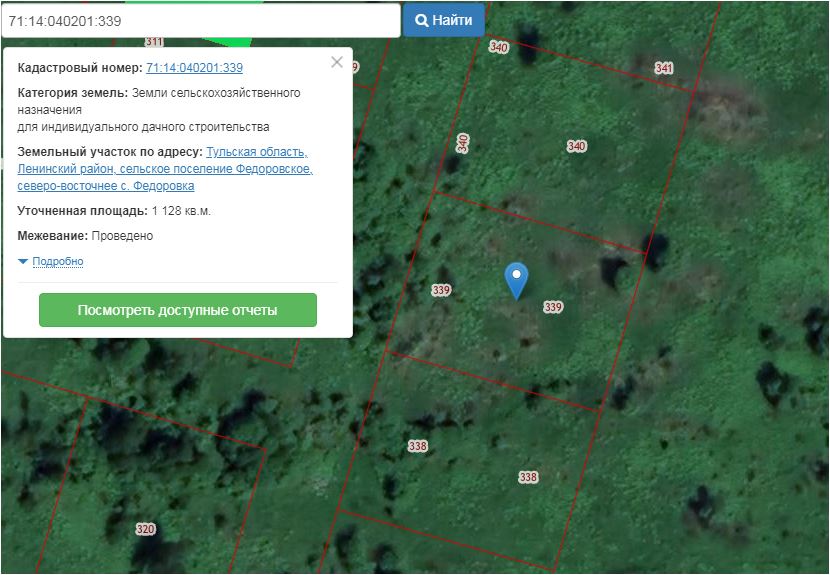Click the blue location pin marker
830x575 pixels.
coord(516,279)
